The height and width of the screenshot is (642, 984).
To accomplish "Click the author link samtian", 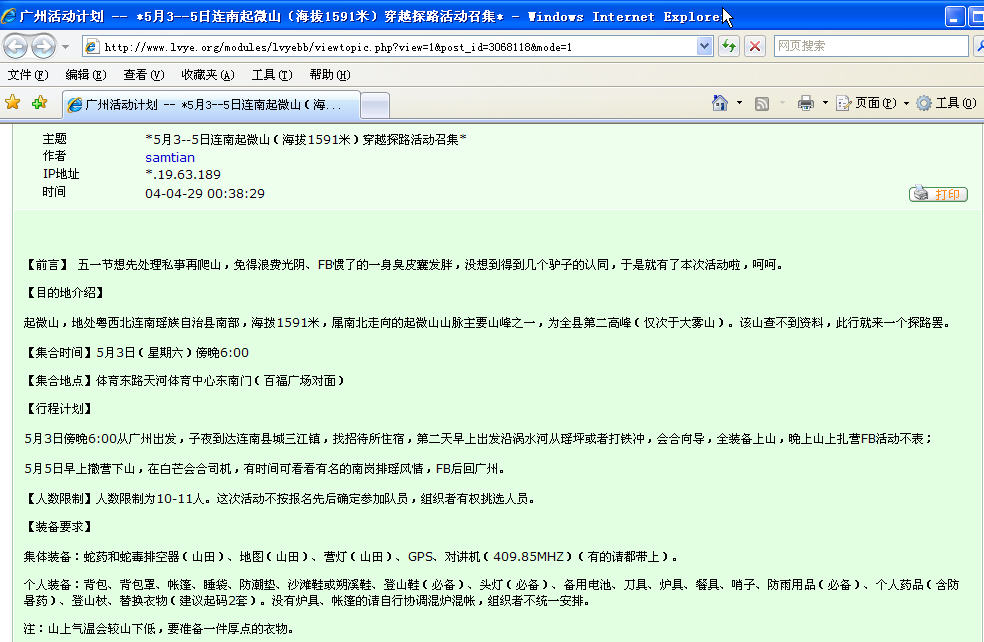I will click(x=170, y=157).
